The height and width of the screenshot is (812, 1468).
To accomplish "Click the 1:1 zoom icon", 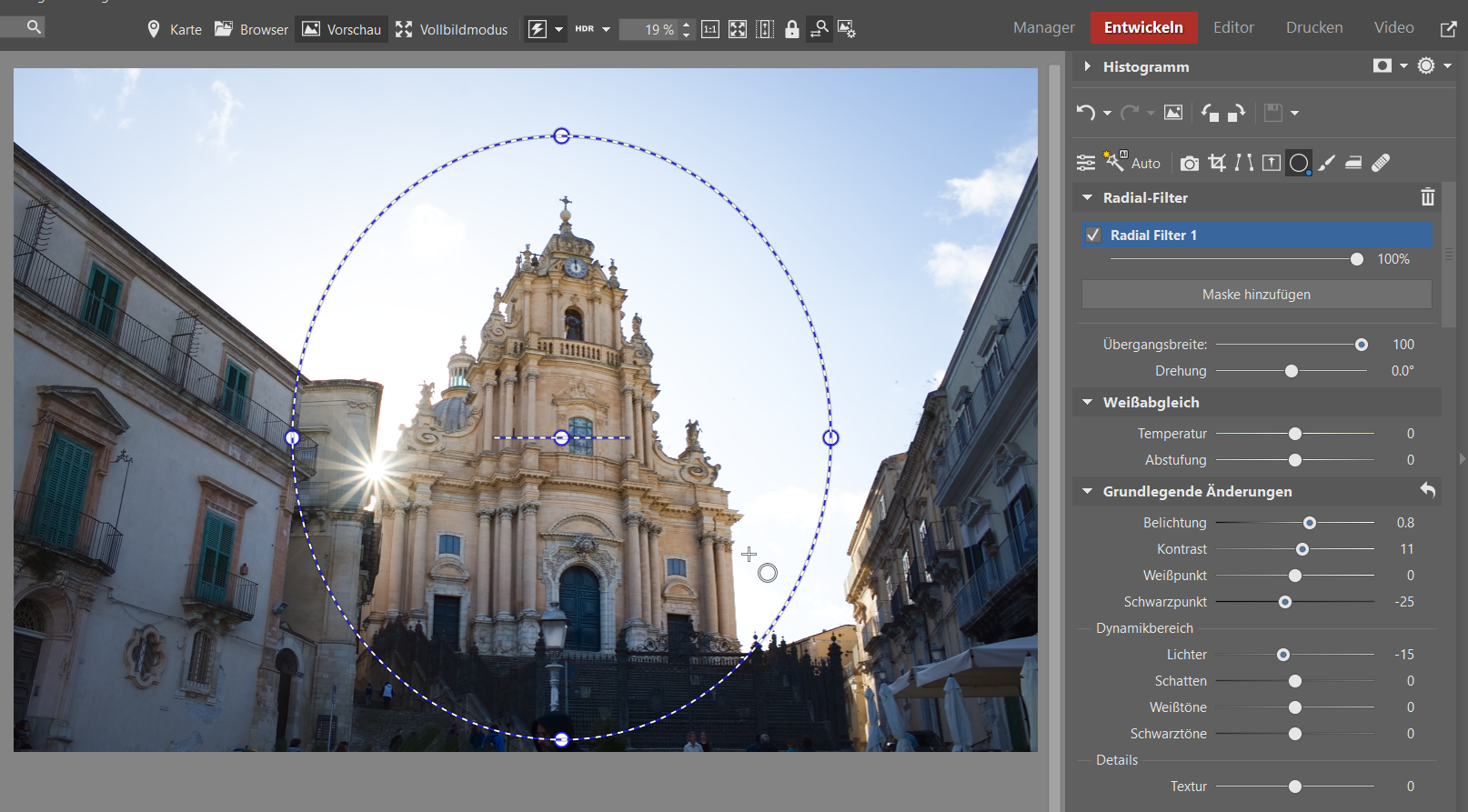I will point(709,29).
